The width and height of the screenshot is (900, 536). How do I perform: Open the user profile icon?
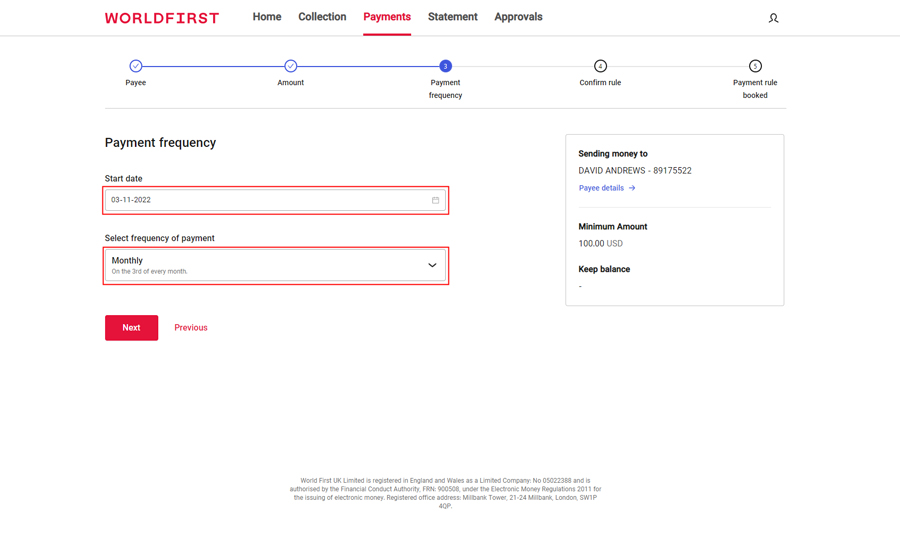click(773, 18)
